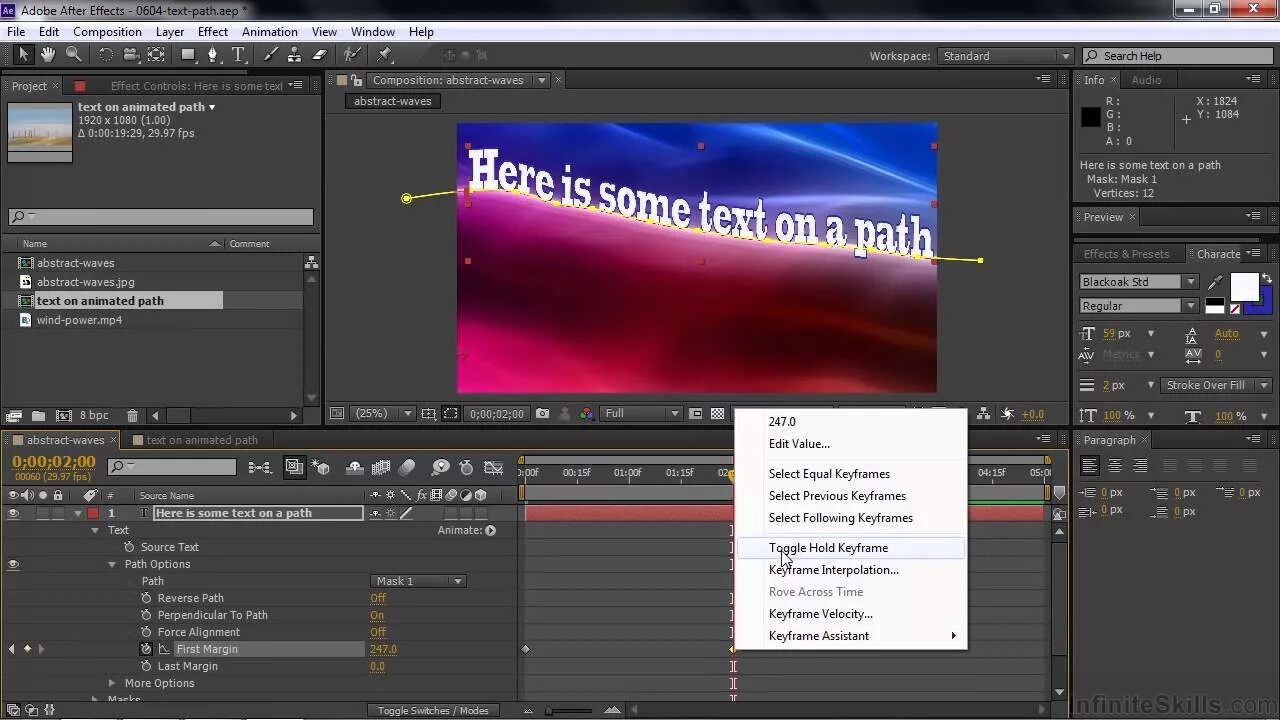Toggle the transparency grid in viewer
This screenshot has height=720, width=1280.
pyautogui.click(x=717, y=413)
